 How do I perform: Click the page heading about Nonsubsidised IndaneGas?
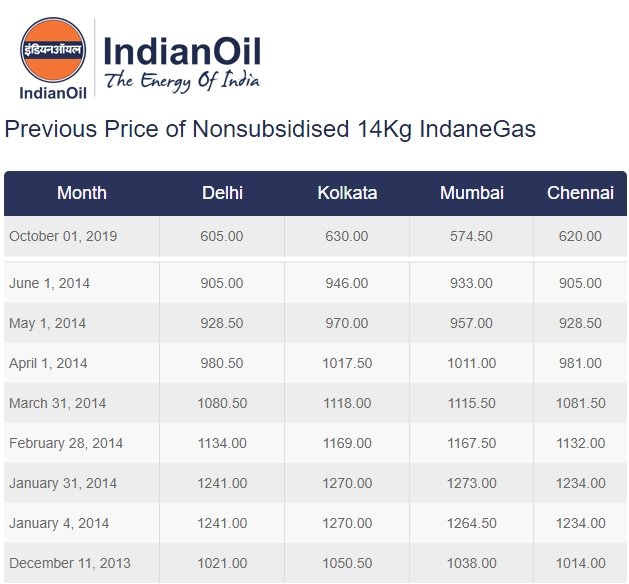point(270,129)
